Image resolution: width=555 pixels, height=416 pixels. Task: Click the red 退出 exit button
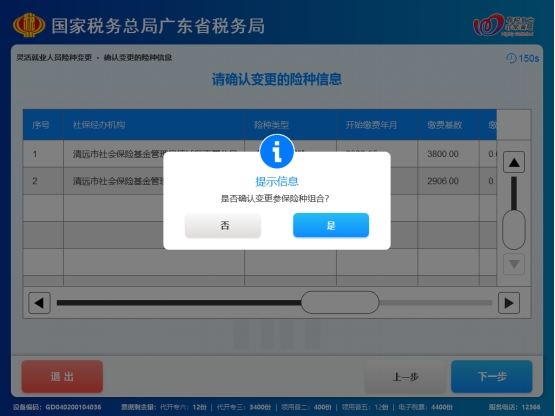click(62, 376)
